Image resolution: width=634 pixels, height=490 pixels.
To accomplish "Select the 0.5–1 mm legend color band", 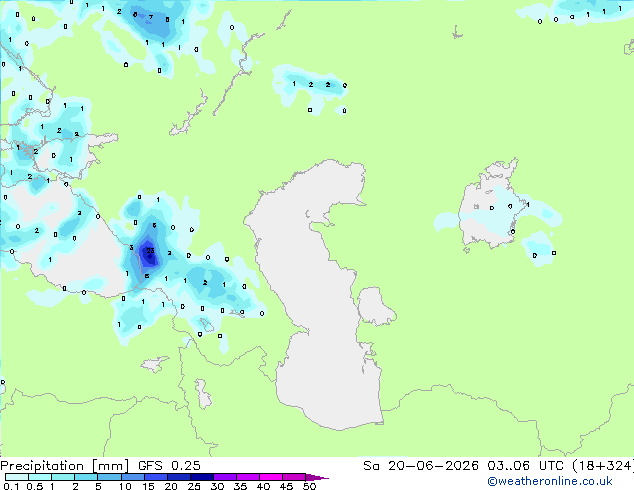I will [40, 477].
